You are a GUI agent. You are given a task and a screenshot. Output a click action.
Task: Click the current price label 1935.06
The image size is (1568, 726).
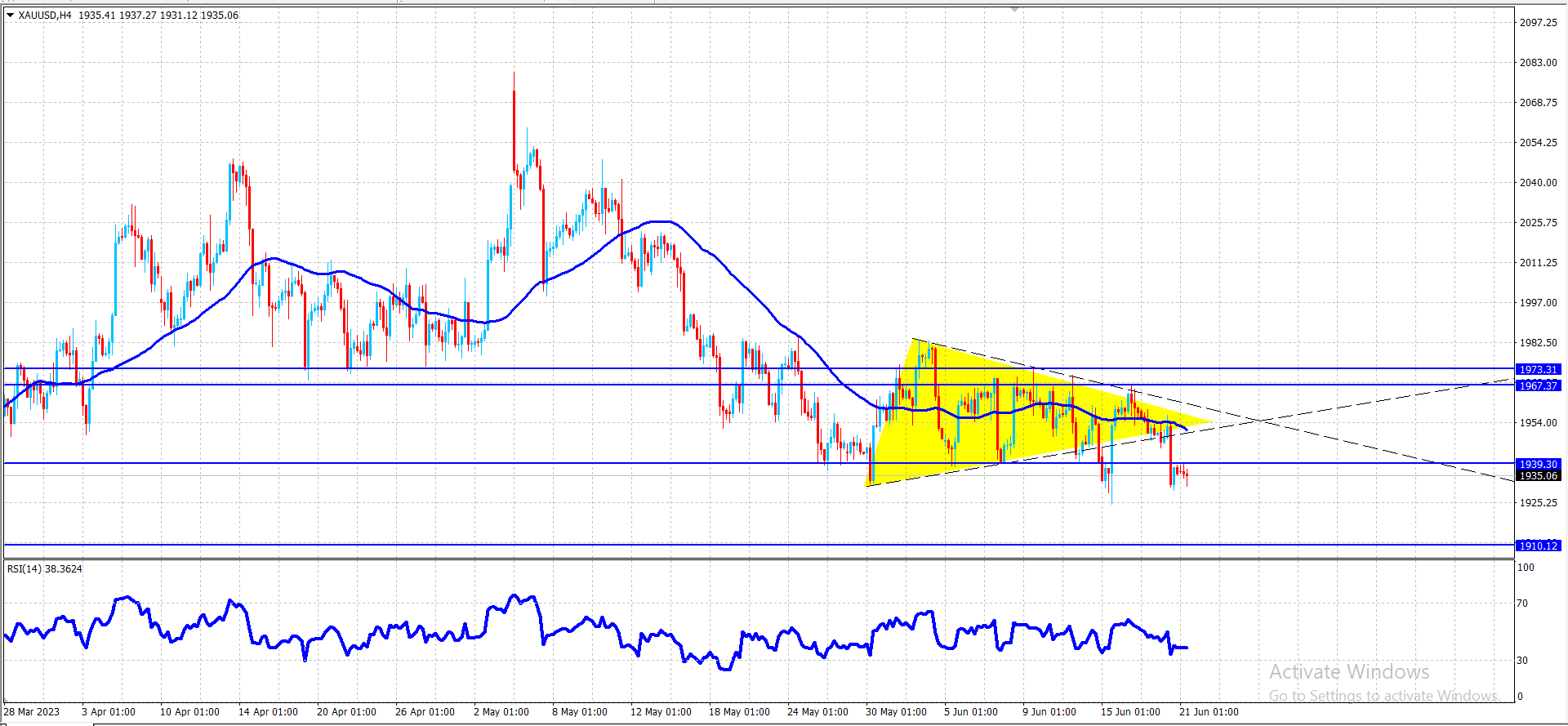1538,475
